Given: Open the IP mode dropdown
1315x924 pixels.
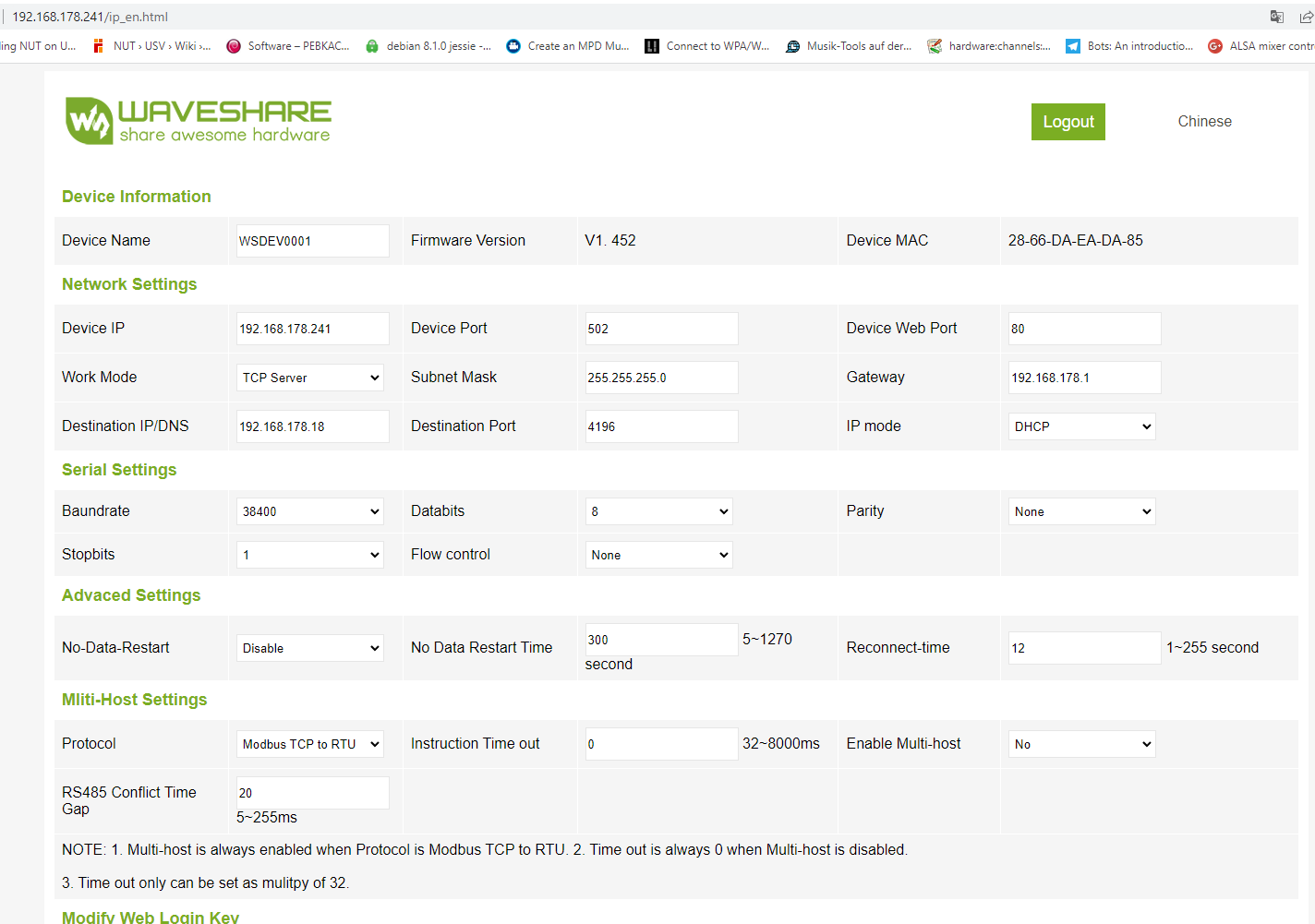Looking at the screenshot, I should click(x=1081, y=426).
